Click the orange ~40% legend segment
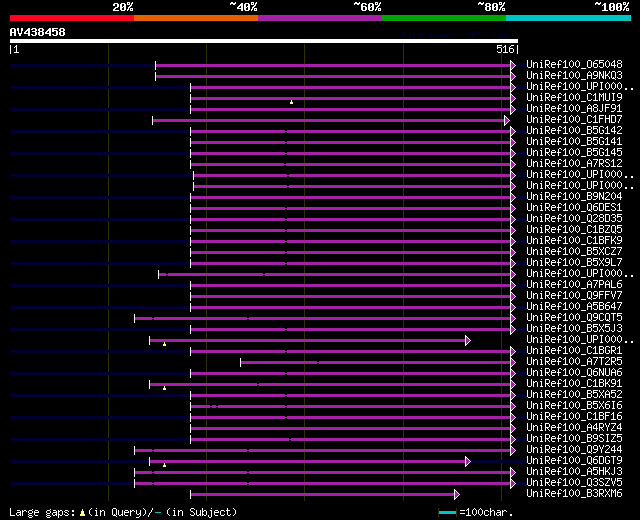The height and width of the screenshot is (520, 640). (x=196, y=18)
